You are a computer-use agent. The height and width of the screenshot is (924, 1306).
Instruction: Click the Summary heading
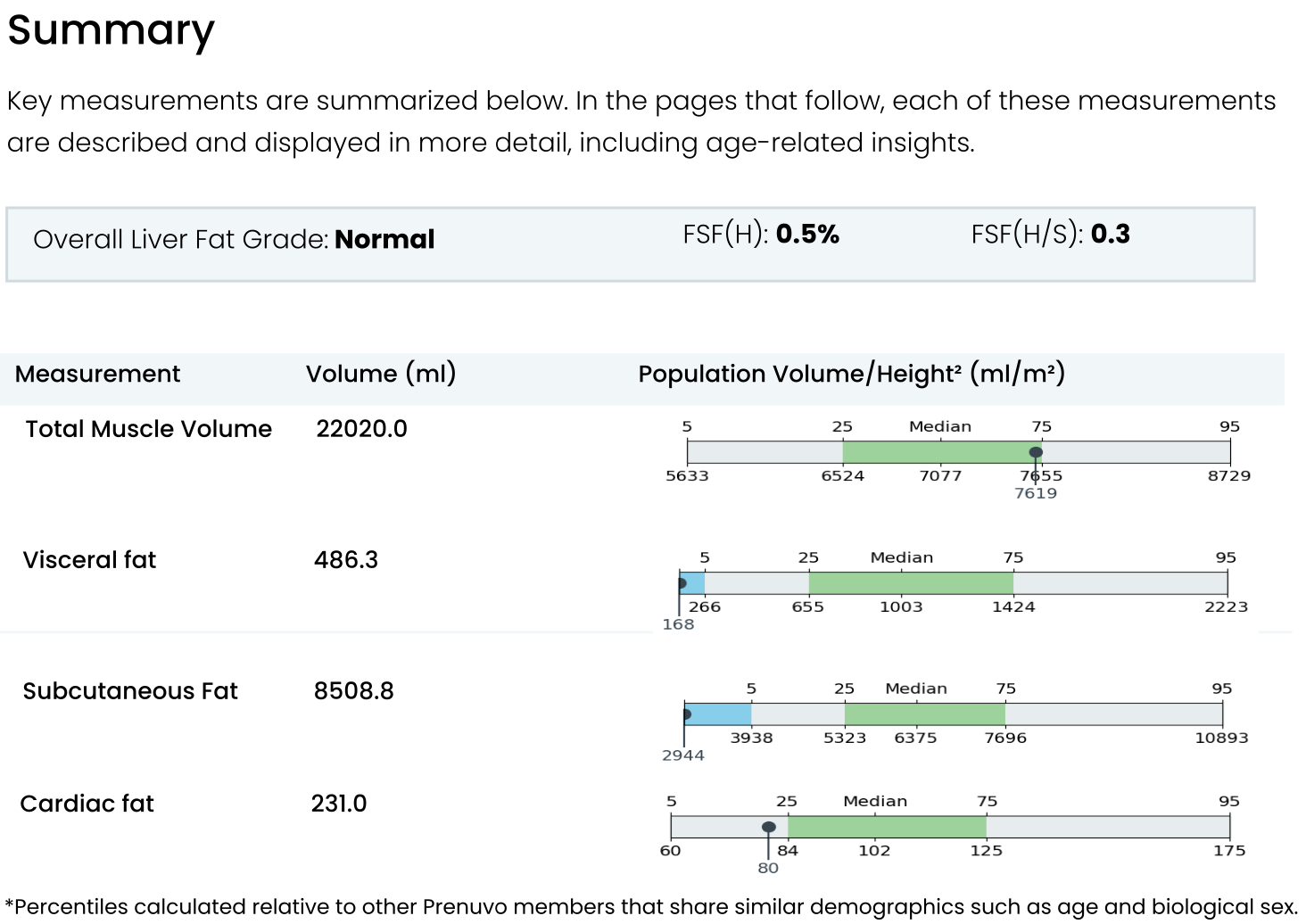[x=111, y=30]
